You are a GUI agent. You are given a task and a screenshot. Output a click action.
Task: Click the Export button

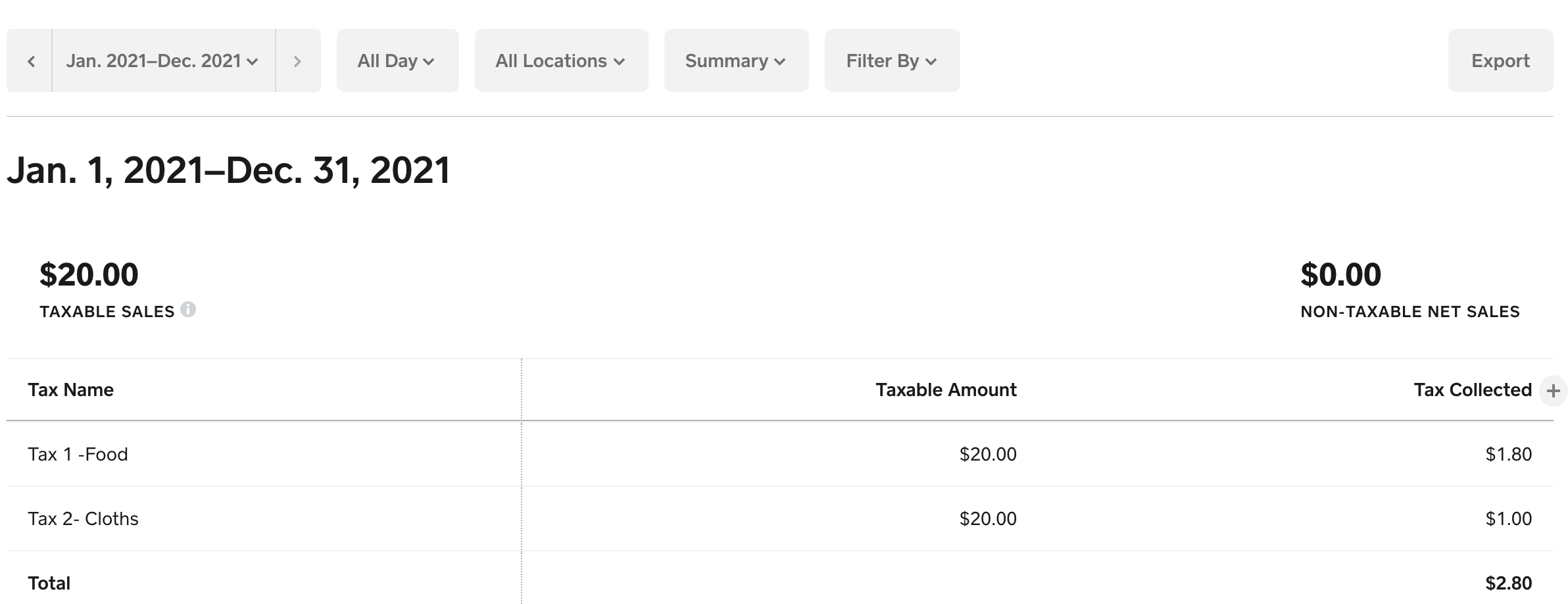click(1500, 61)
